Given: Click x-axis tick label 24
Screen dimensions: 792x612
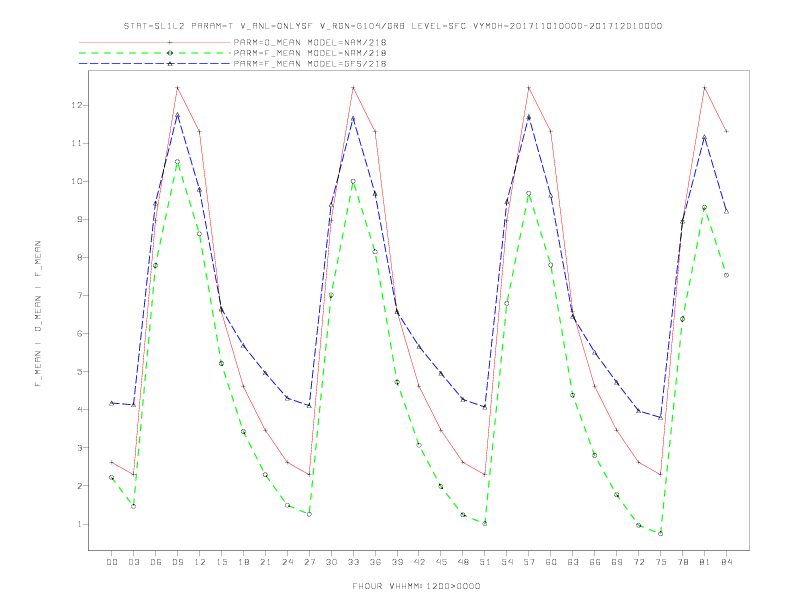Looking at the screenshot, I should pos(287,562).
